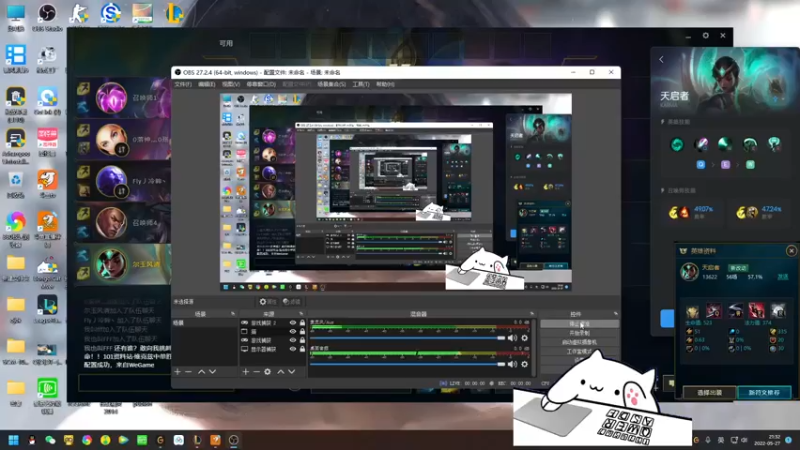Click the start recording (开始录制) button
Screen dimensions: 800x450
pyautogui.click(x=580, y=333)
